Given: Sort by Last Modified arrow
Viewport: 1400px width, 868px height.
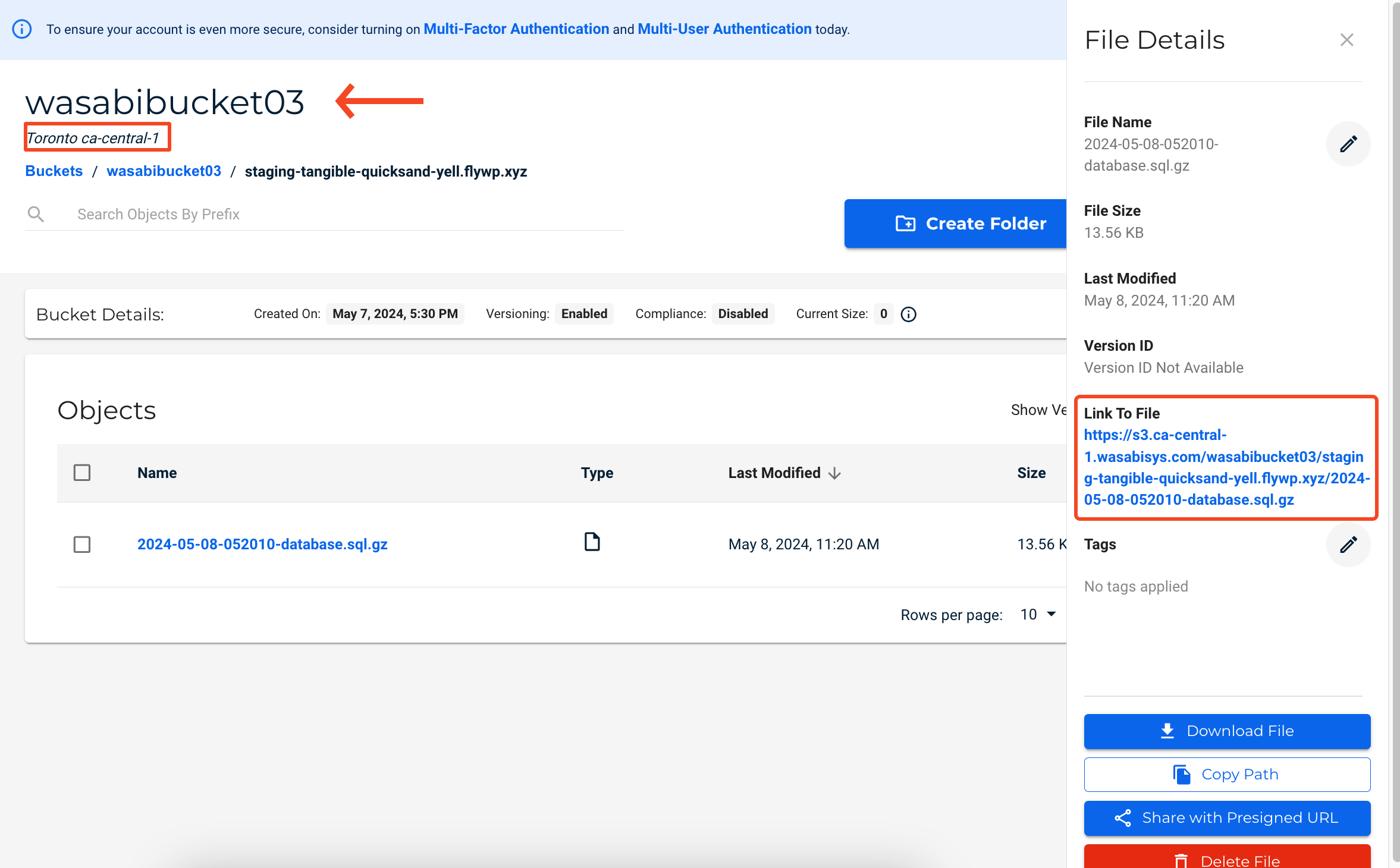Looking at the screenshot, I should (834, 473).
